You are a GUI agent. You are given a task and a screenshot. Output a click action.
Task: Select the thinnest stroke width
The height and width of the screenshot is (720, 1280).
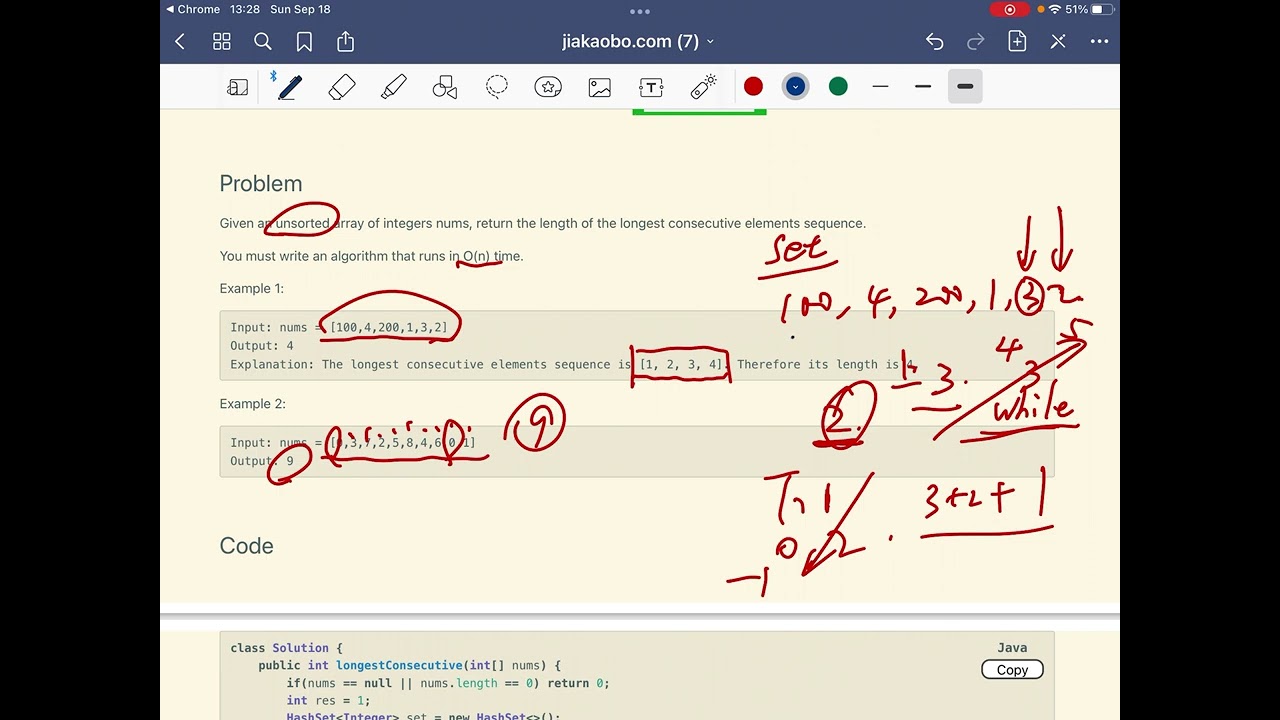pos(880,87)
